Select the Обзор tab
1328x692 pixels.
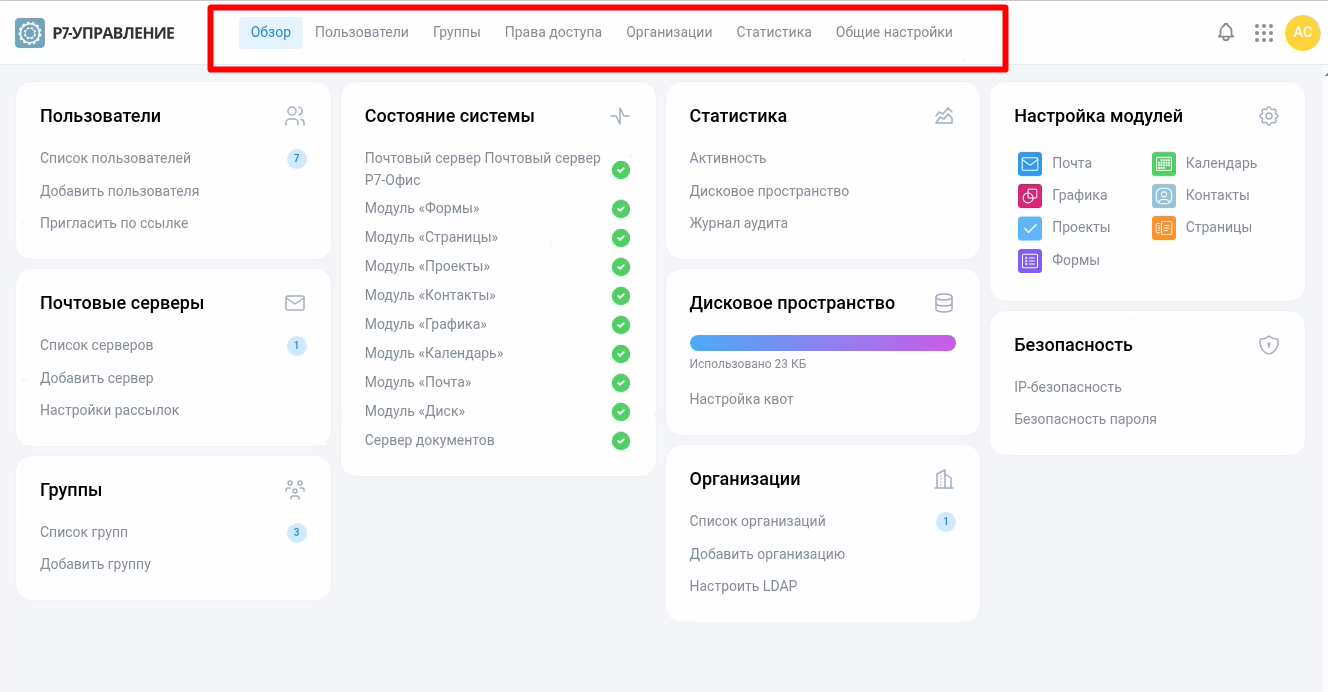(x=271, y=32)
